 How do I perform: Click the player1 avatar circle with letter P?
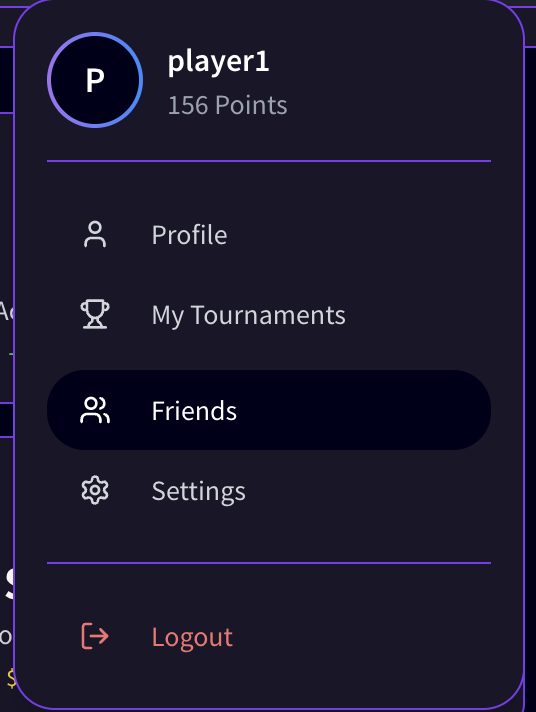[x=95, y=80]
